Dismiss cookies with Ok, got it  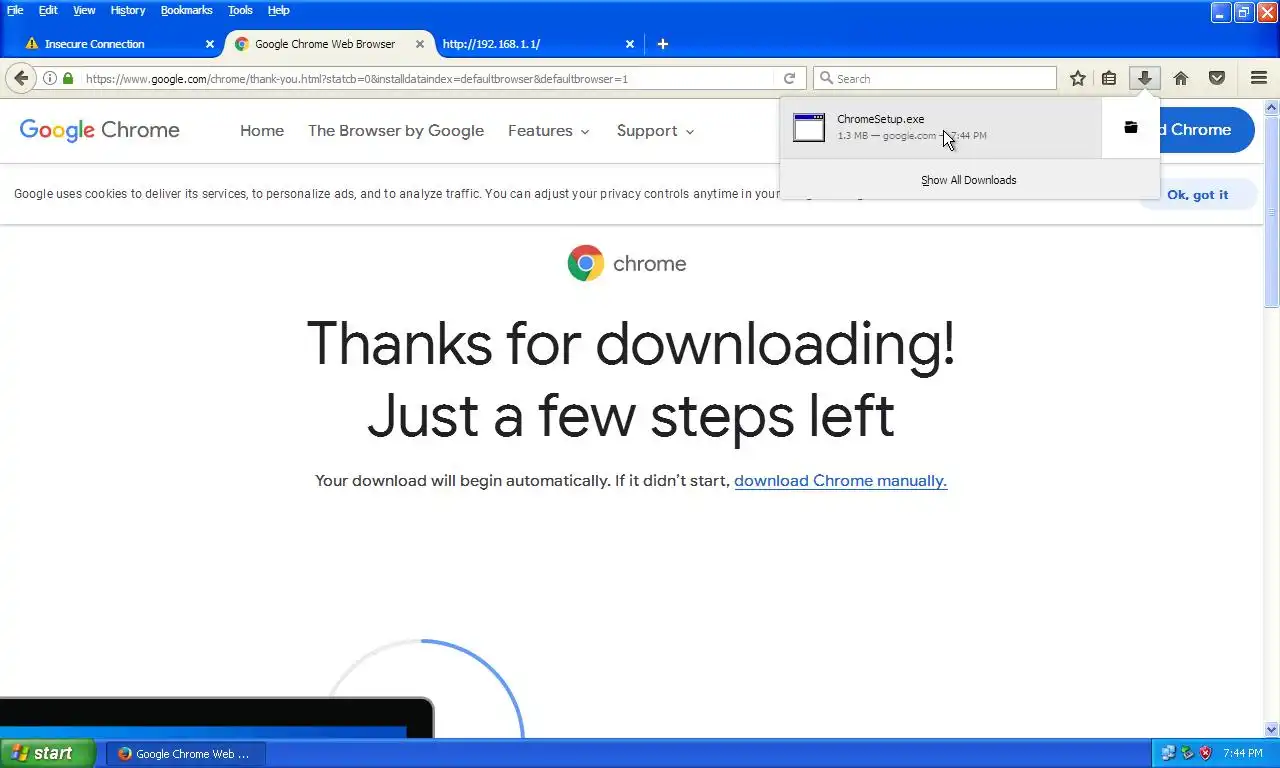[x=1198, y=194]
